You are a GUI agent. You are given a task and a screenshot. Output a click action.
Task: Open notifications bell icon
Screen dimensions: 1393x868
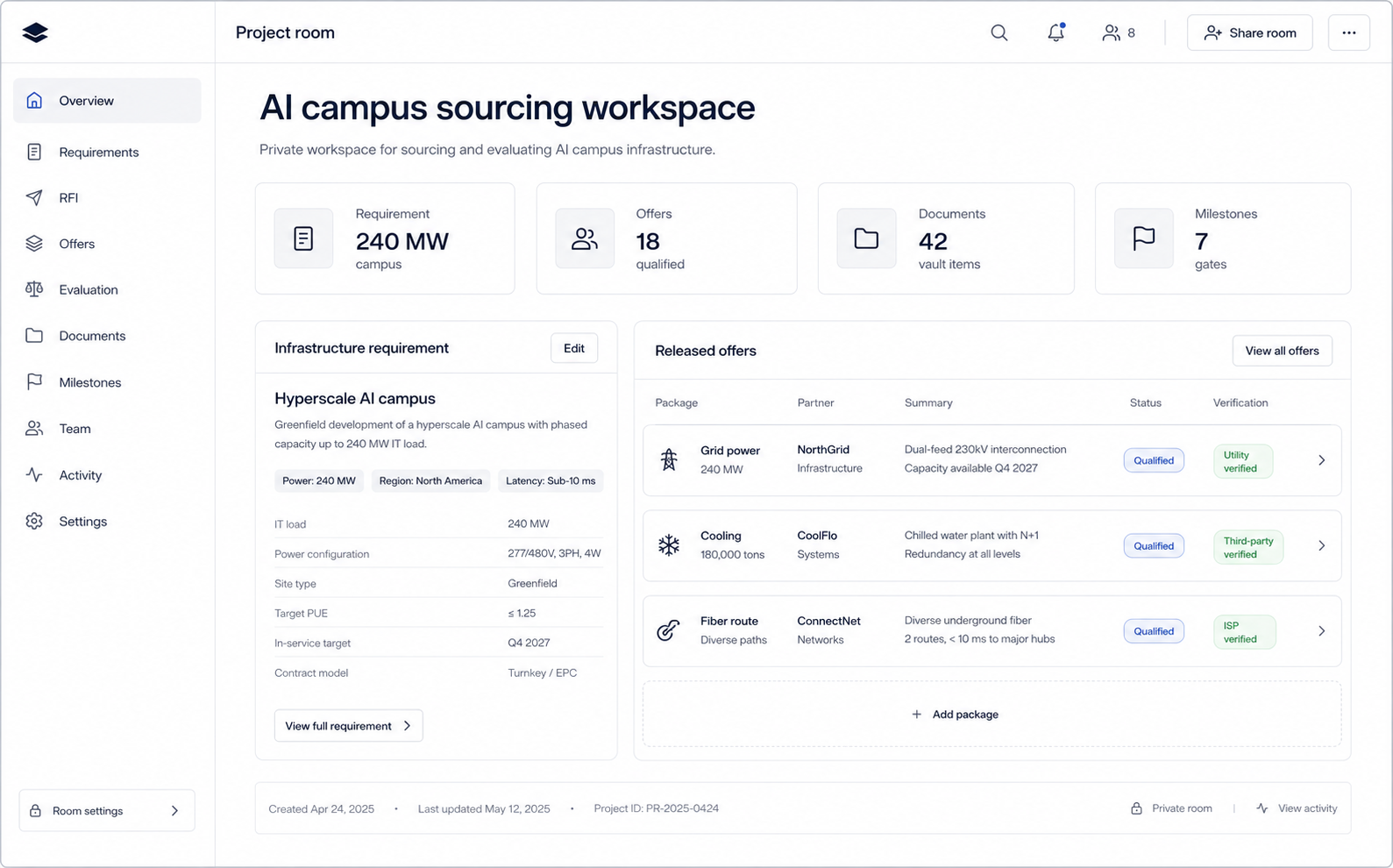pyautogui.click(x=1056, y=32)
